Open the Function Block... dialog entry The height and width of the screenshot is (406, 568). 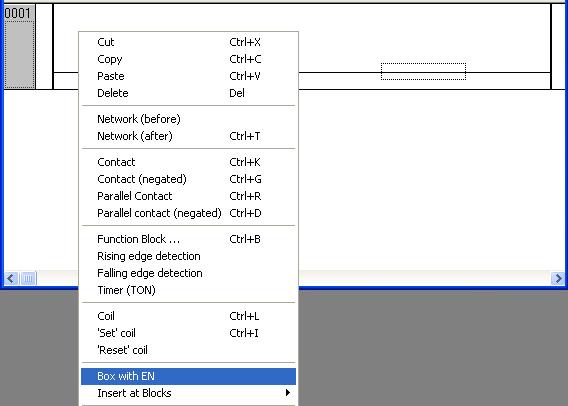point(188,239)
